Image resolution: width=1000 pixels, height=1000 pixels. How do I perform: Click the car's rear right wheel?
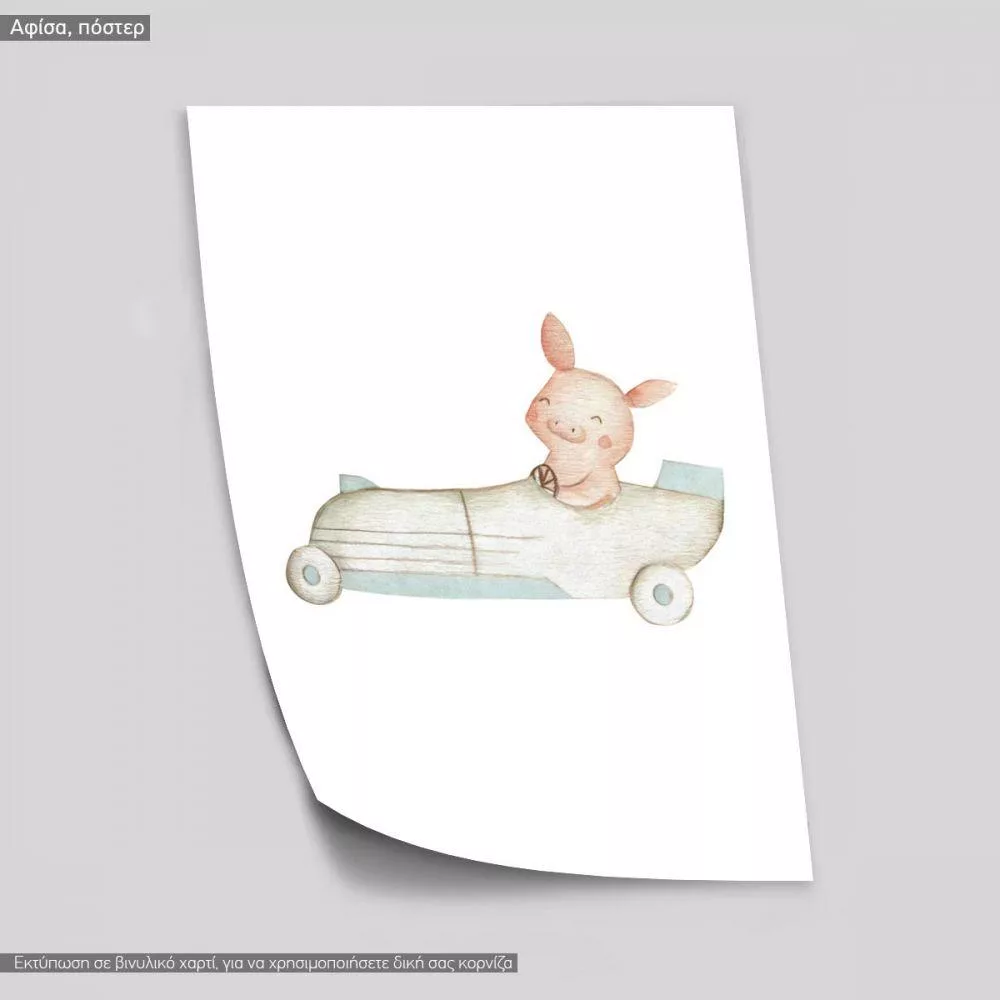tap(663, 595)
